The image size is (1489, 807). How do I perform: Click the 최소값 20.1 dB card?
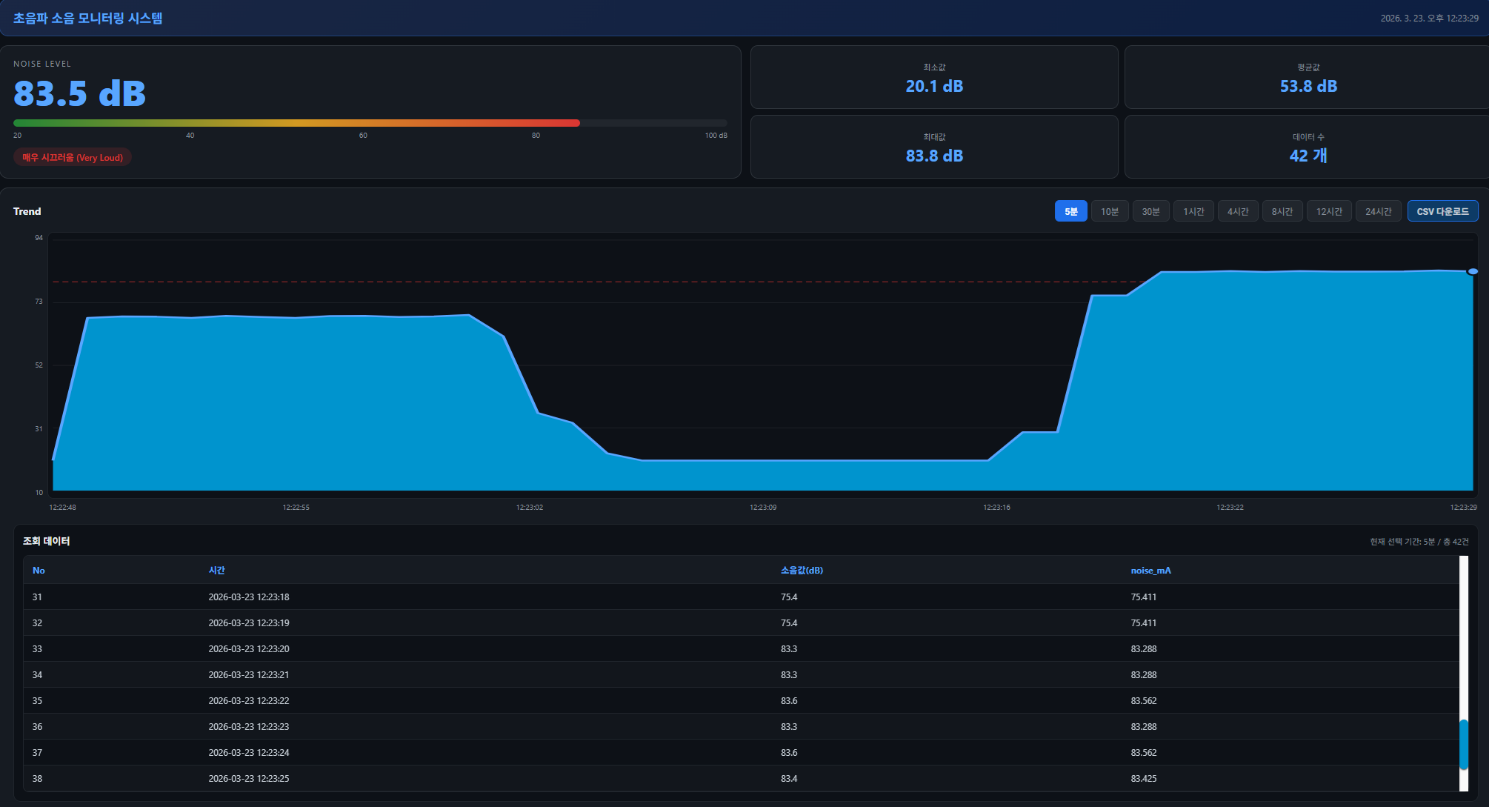(933, 77)
